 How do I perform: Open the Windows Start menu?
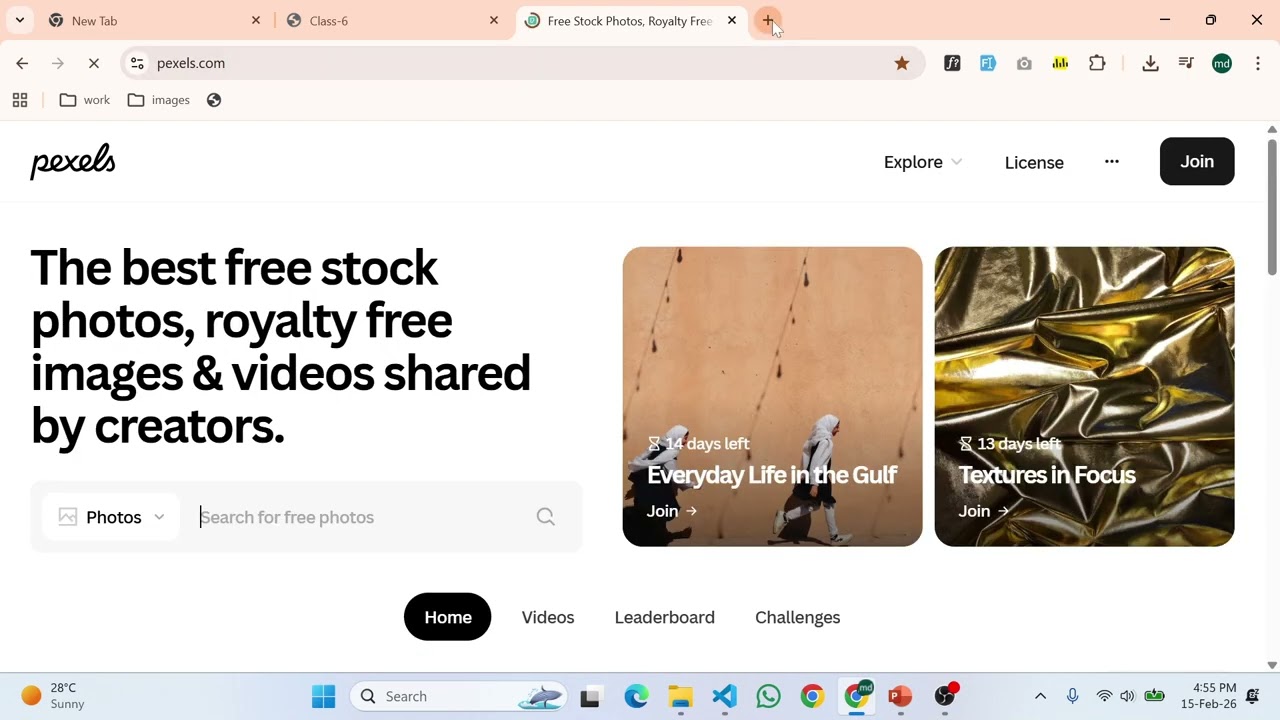pos(324,696)
